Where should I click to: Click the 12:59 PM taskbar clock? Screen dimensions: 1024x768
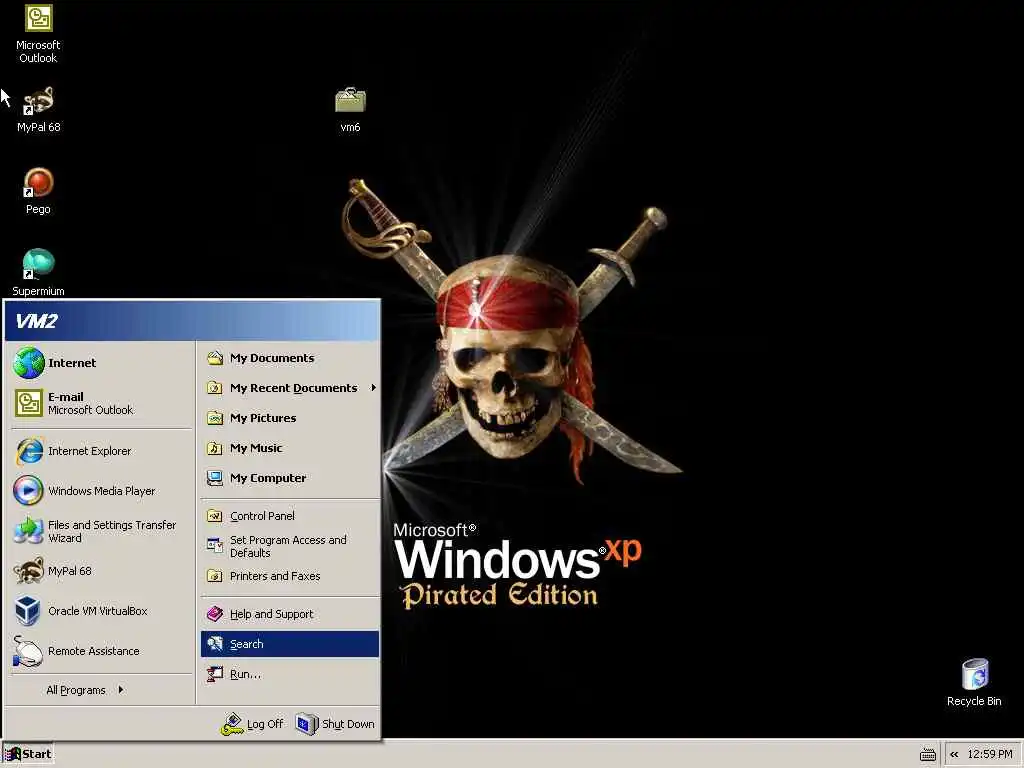coord(990,754)
